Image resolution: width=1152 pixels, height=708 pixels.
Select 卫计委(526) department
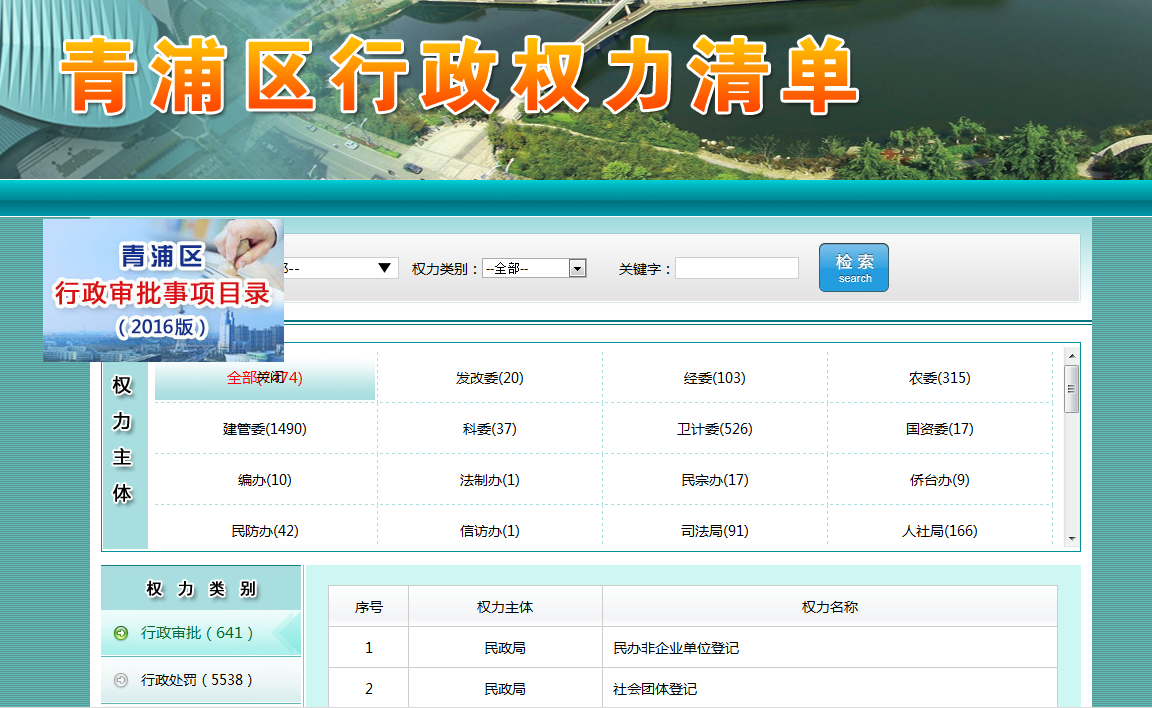714,428
